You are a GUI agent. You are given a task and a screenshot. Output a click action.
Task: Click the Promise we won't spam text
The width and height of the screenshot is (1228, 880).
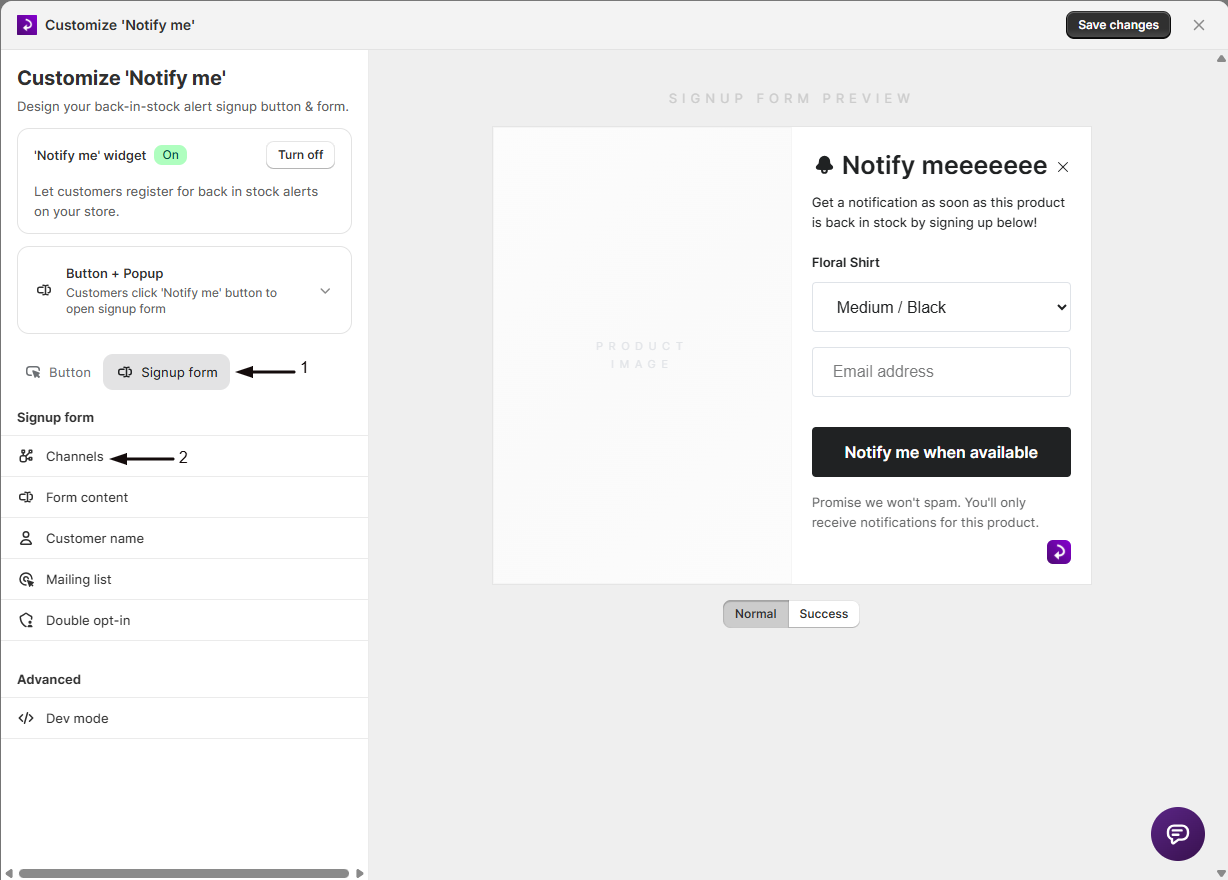coord(925,513)
